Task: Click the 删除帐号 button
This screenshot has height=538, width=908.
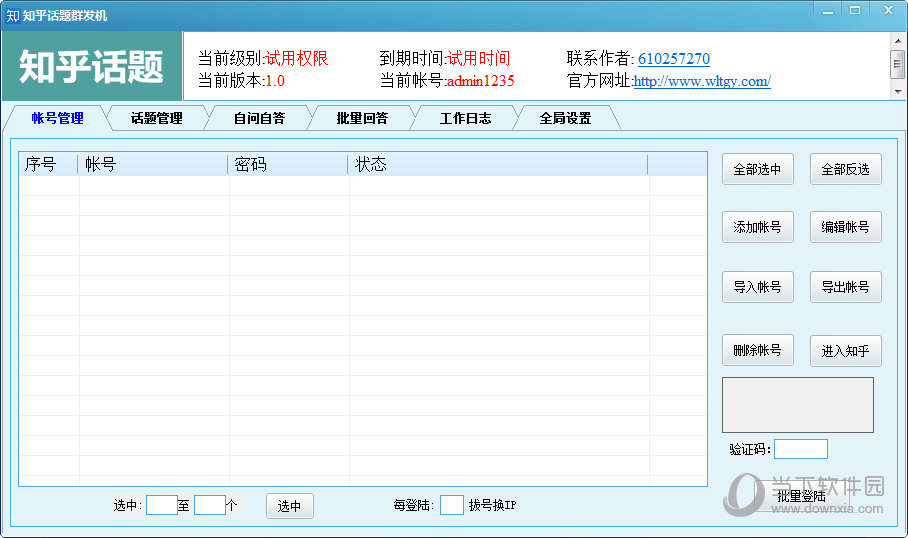Action: [757, 350]
